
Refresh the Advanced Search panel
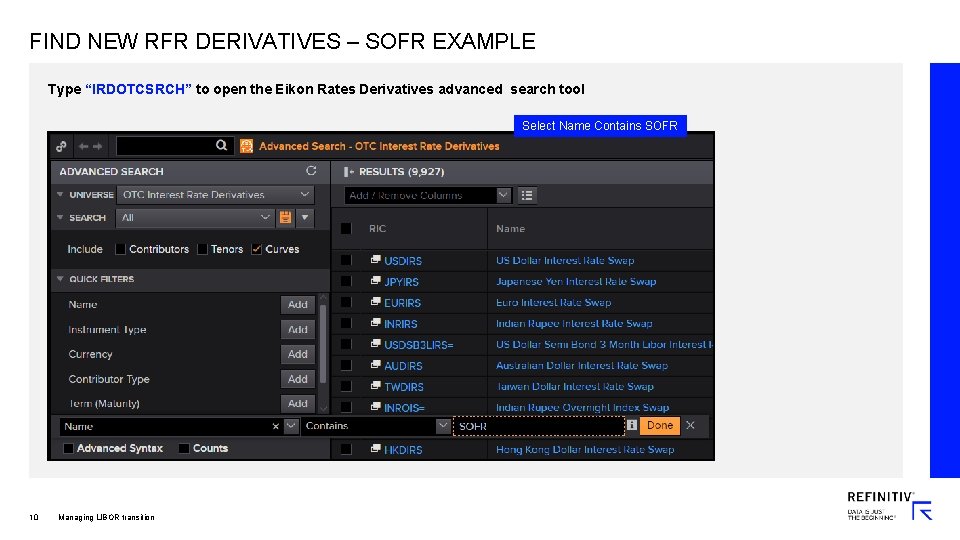pos(311,171)
